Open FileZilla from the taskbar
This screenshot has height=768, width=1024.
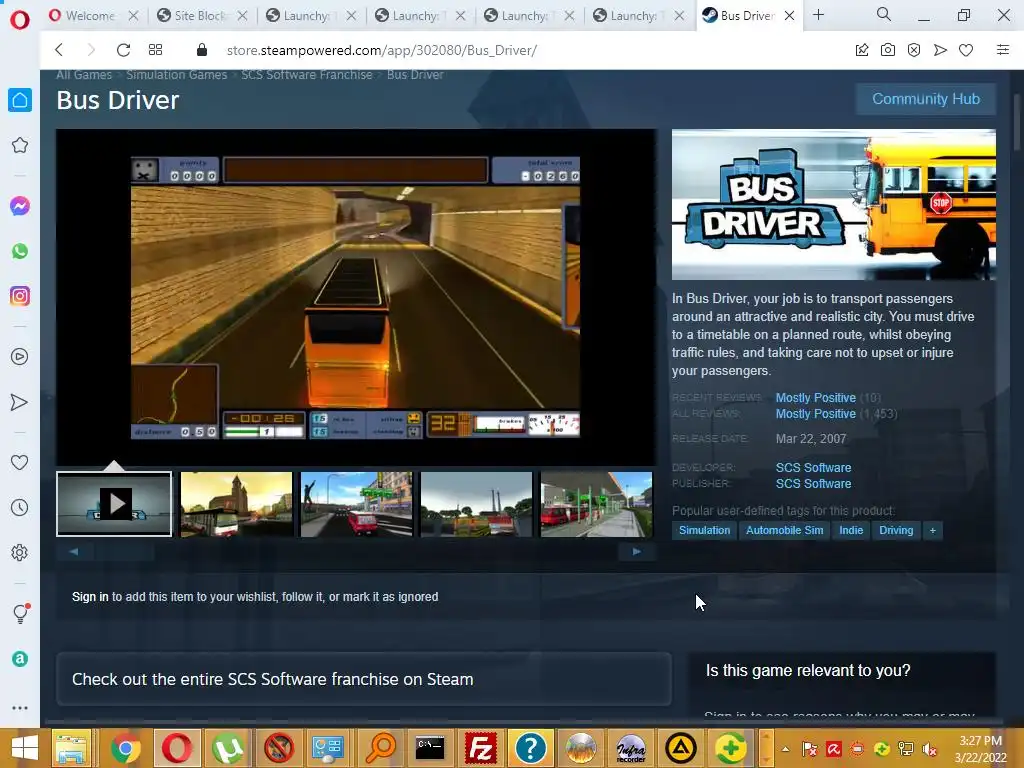coord(481,748)
